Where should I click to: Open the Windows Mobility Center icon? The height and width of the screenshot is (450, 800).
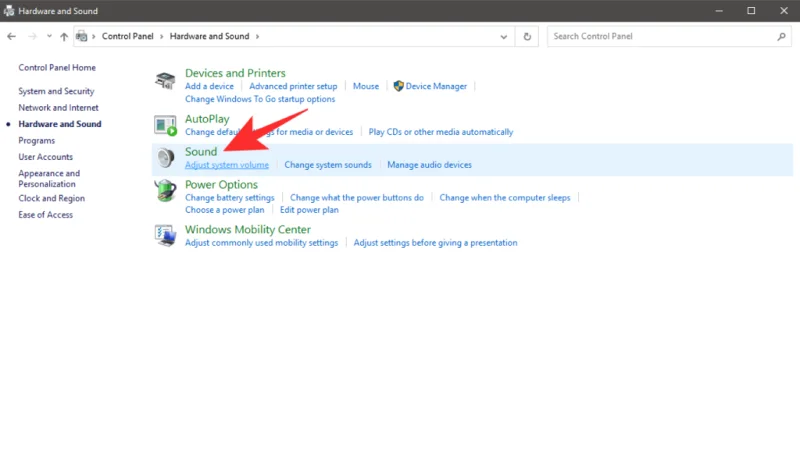pyautogui.click(x=166, y=235)
